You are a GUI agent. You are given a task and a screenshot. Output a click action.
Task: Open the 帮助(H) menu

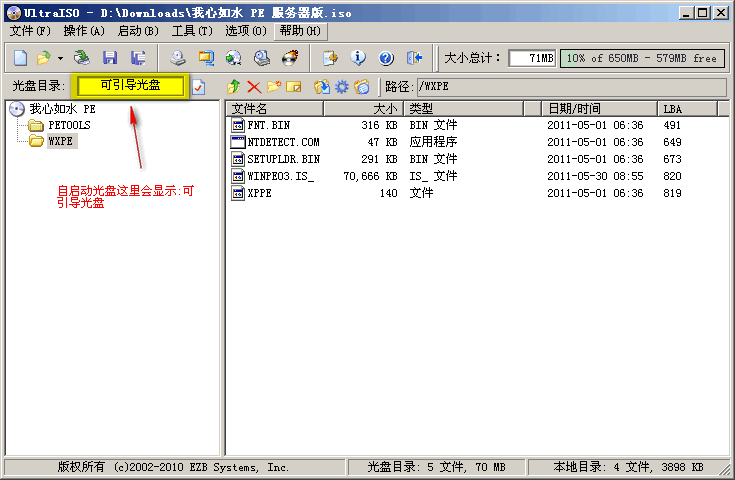coord(300,31)
